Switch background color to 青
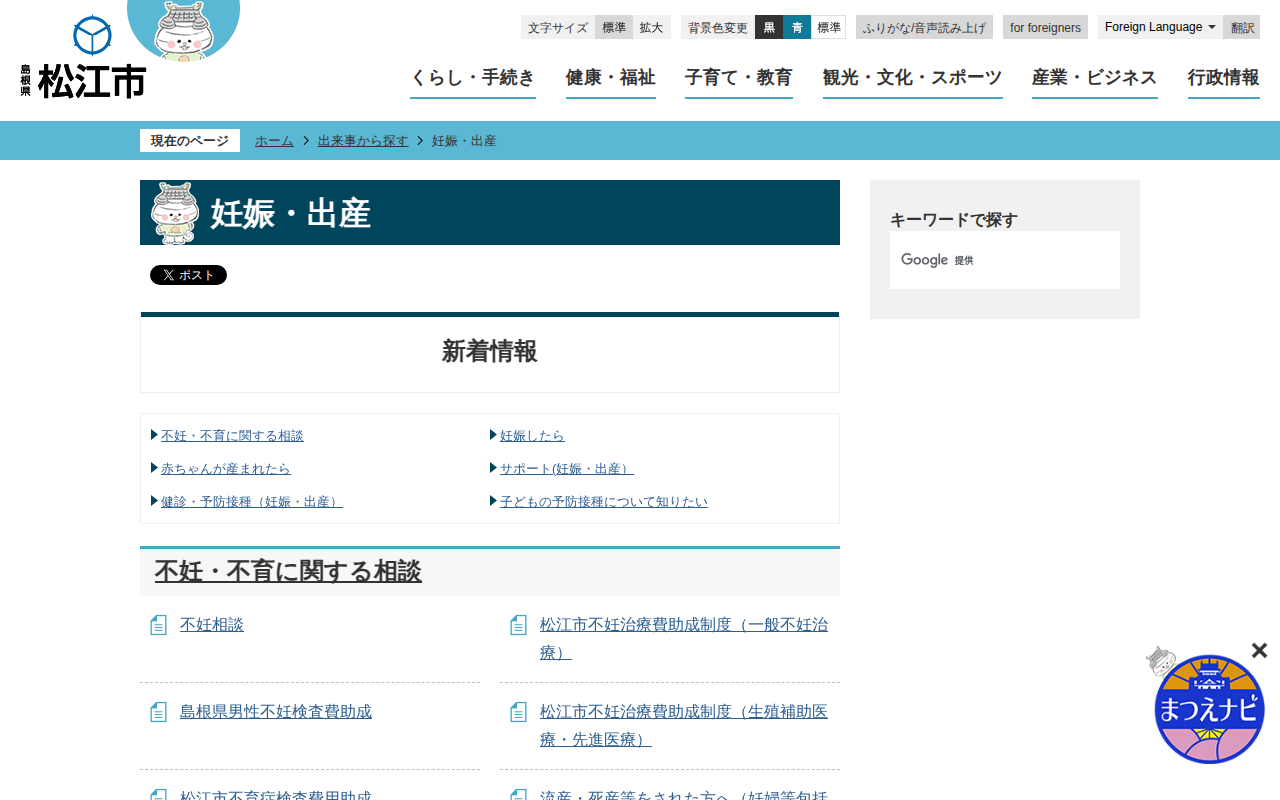Image resolution: width=1280 pixels, height=800 pixels. click(797, 27)
